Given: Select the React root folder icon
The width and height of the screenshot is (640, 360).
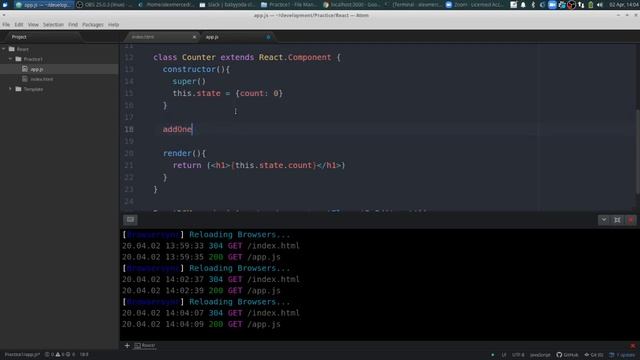Looking at the screenshot, I should coord(12,49).
